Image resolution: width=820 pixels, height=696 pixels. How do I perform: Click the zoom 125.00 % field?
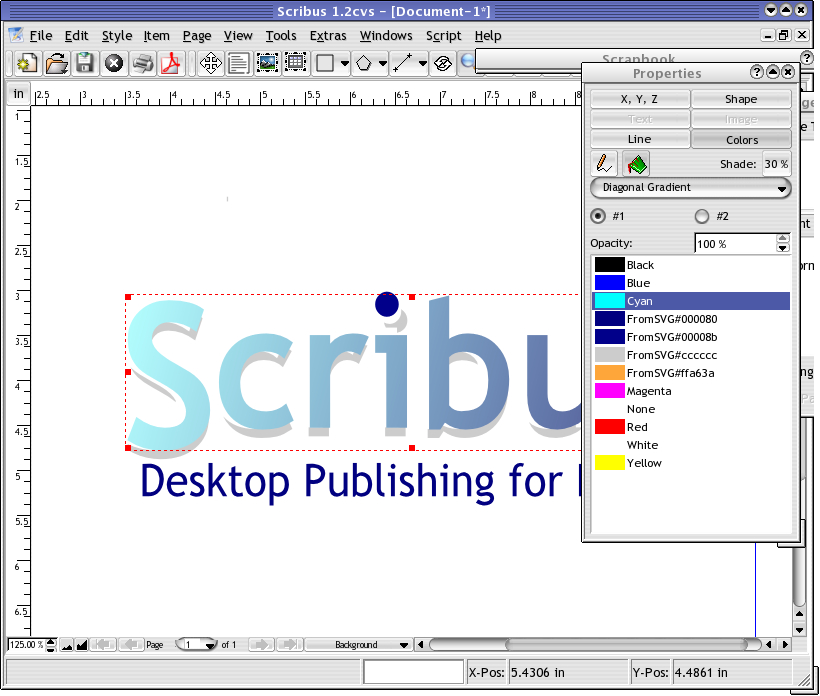27,645
